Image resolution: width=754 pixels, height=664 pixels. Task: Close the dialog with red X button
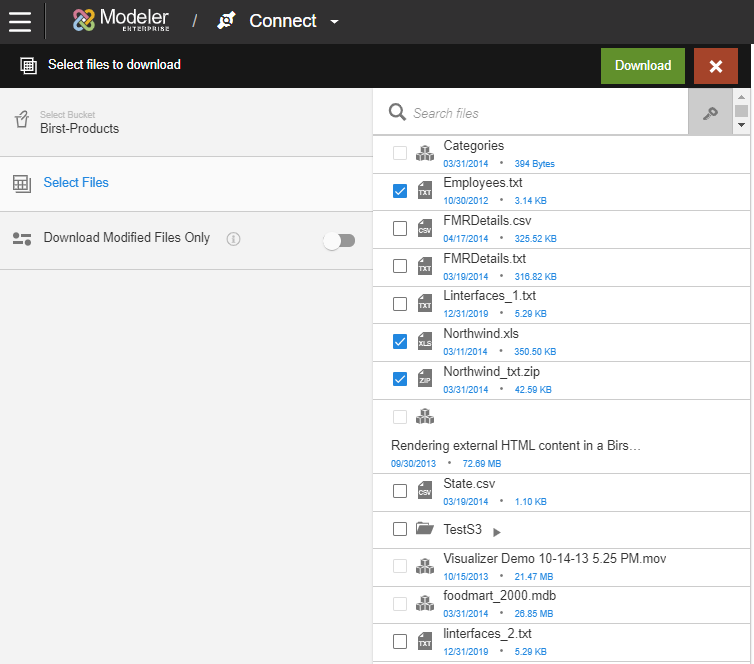(x=715, y=66)
